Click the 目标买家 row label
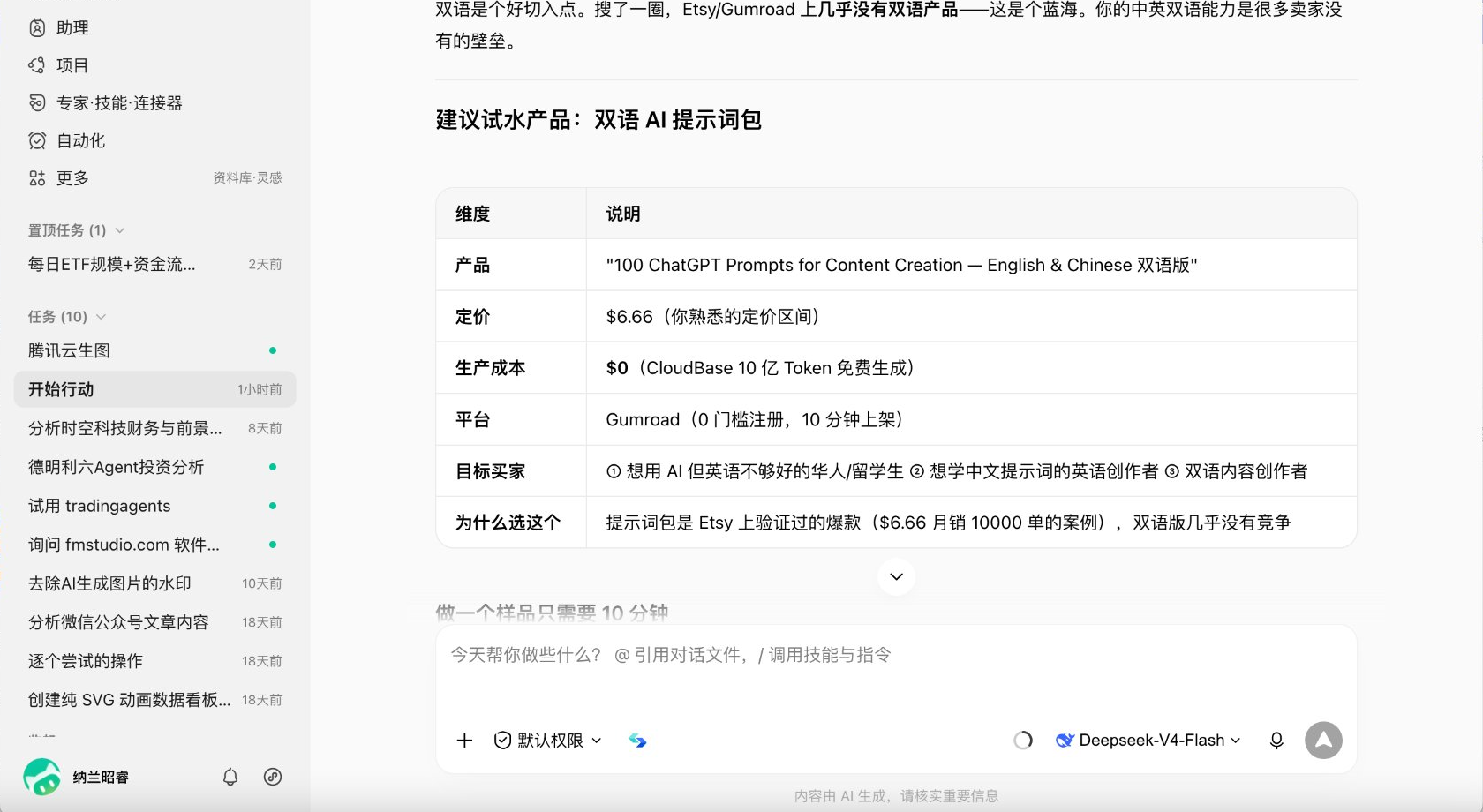 point(491,471)
